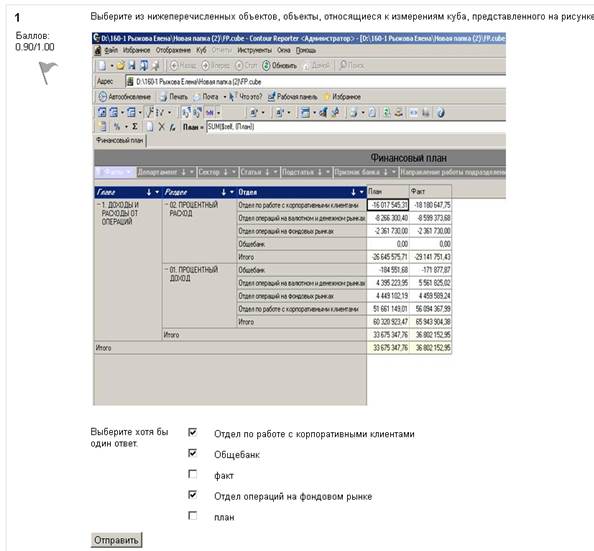Screen dimensions: 594x551
Task: Click the Назад navigation button
Action: point(183,66)
